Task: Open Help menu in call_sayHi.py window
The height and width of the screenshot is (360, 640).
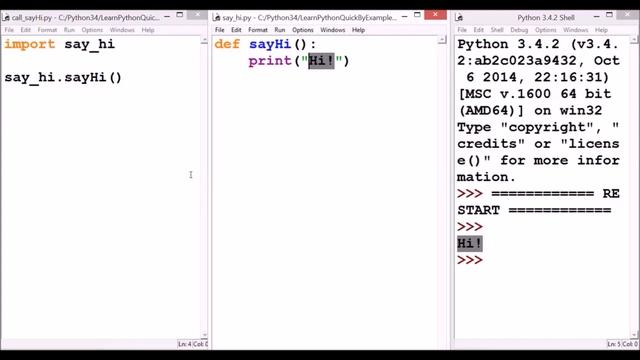Action: pos(148,30)
